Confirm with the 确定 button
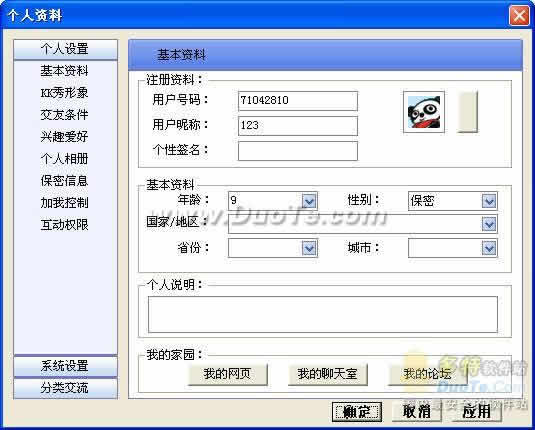This screenshot has width=535, height=430. (357, 412)
